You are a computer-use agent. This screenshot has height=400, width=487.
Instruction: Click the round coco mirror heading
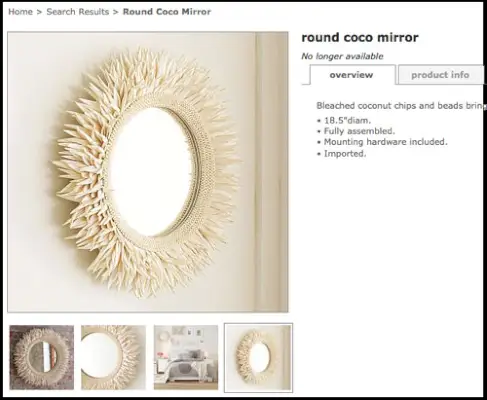360,37
